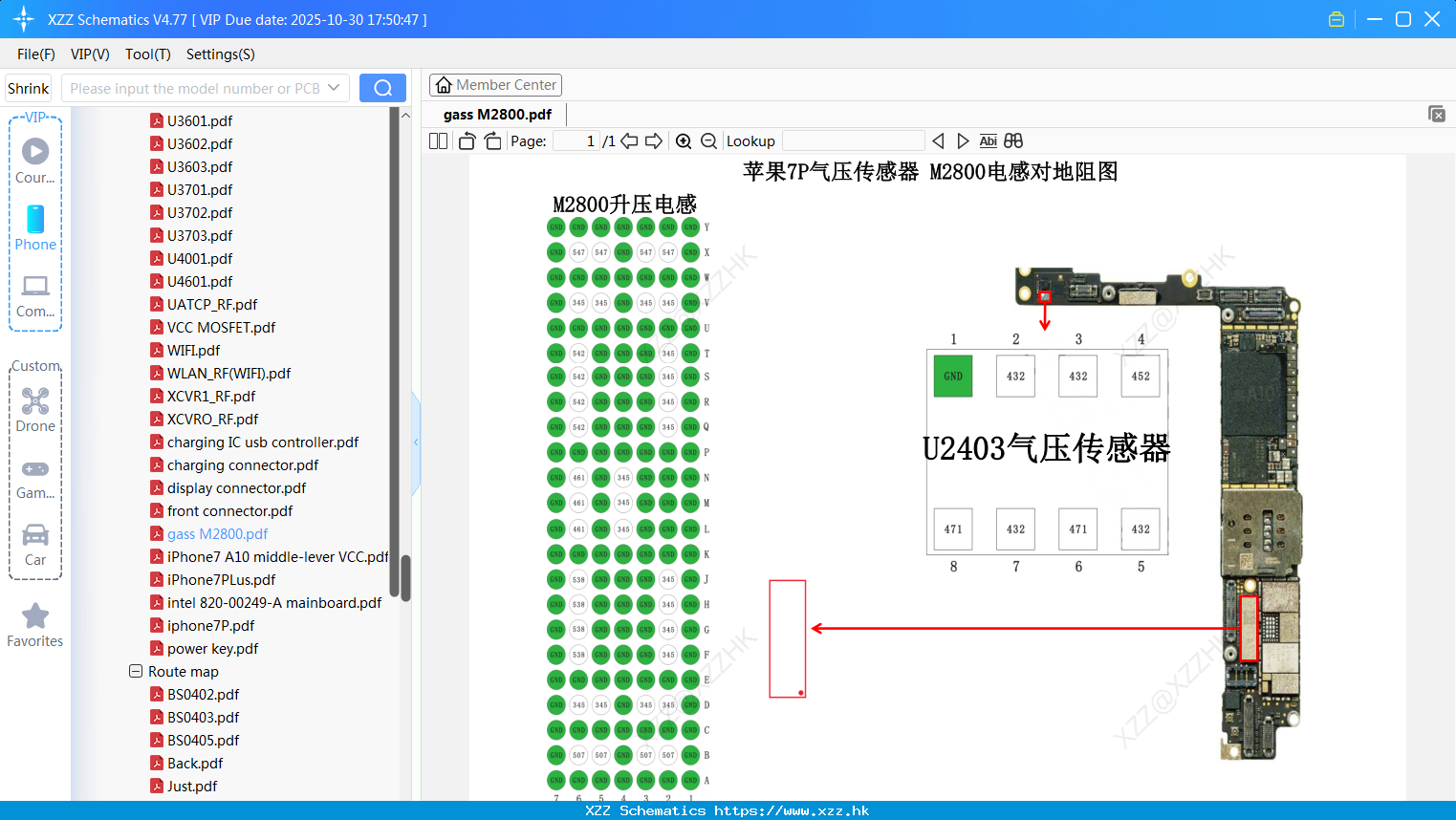
Task: Find previous lookup match
Action: tap(938, 140)
